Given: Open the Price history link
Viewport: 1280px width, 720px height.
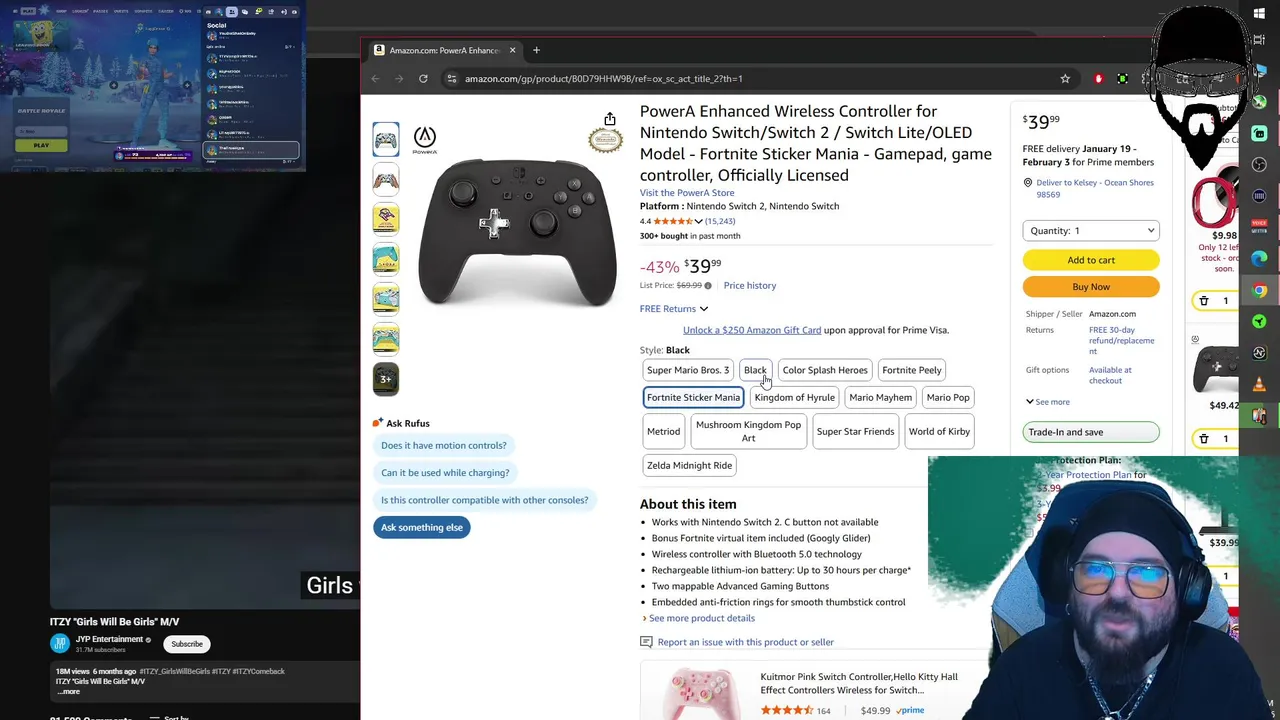Looking at the screenshot, I should click(x=750, y=286).
